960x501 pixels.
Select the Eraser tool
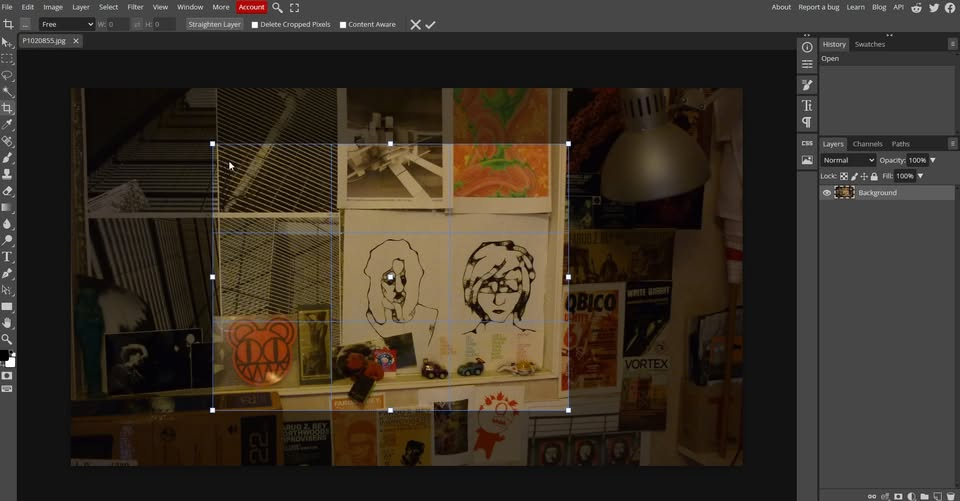coord(7,191)
